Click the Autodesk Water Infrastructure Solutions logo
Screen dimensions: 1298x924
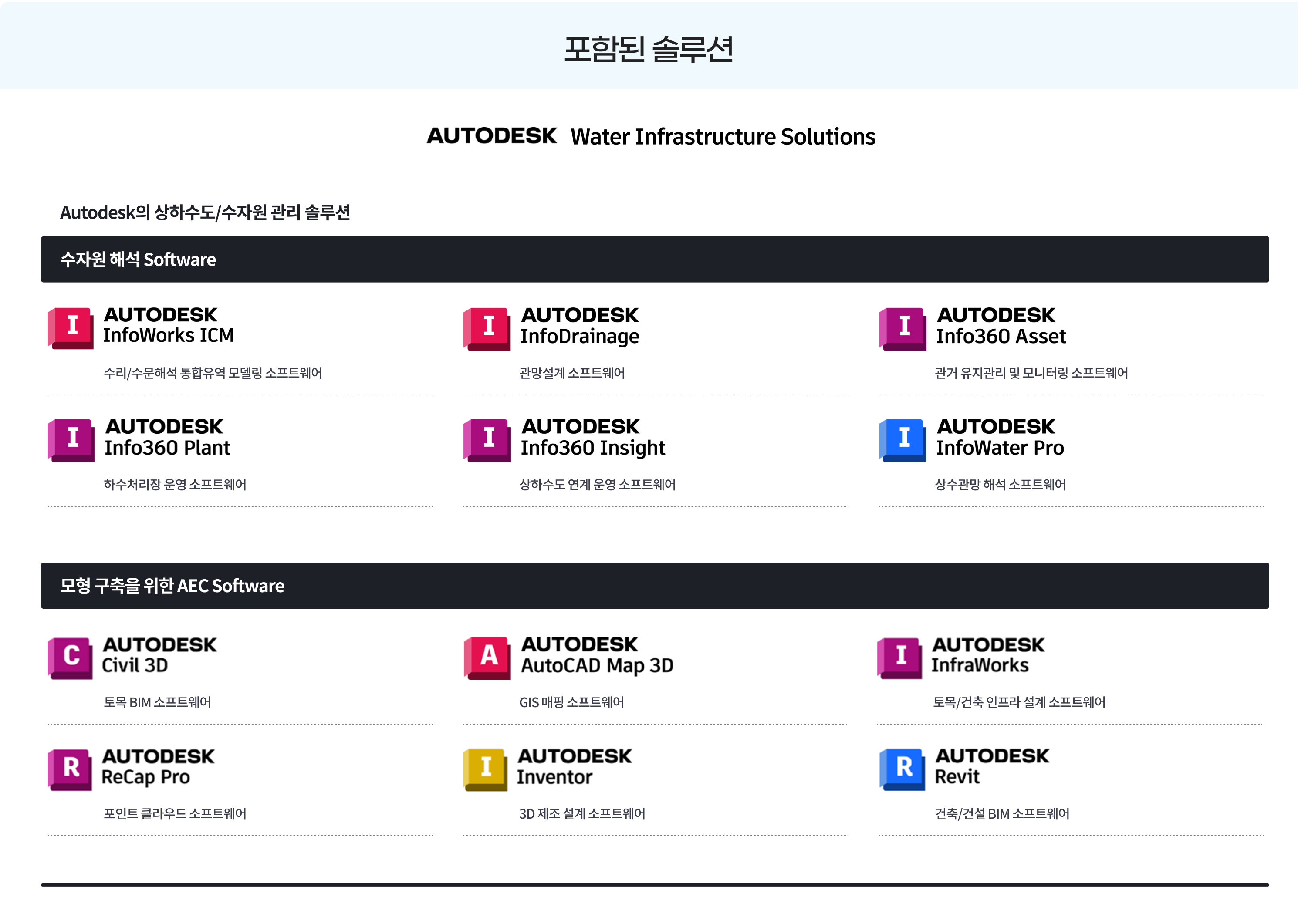tap(651, 136)
